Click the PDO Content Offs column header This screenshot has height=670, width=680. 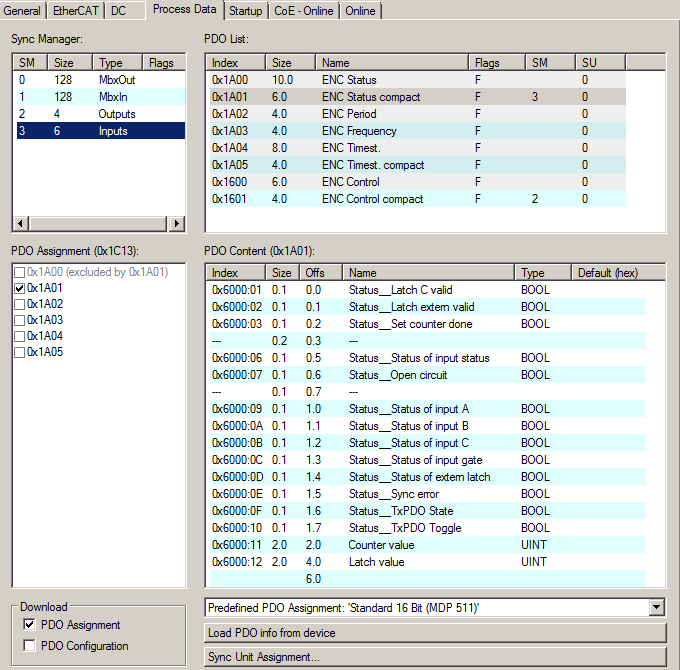tap(321, 273)
